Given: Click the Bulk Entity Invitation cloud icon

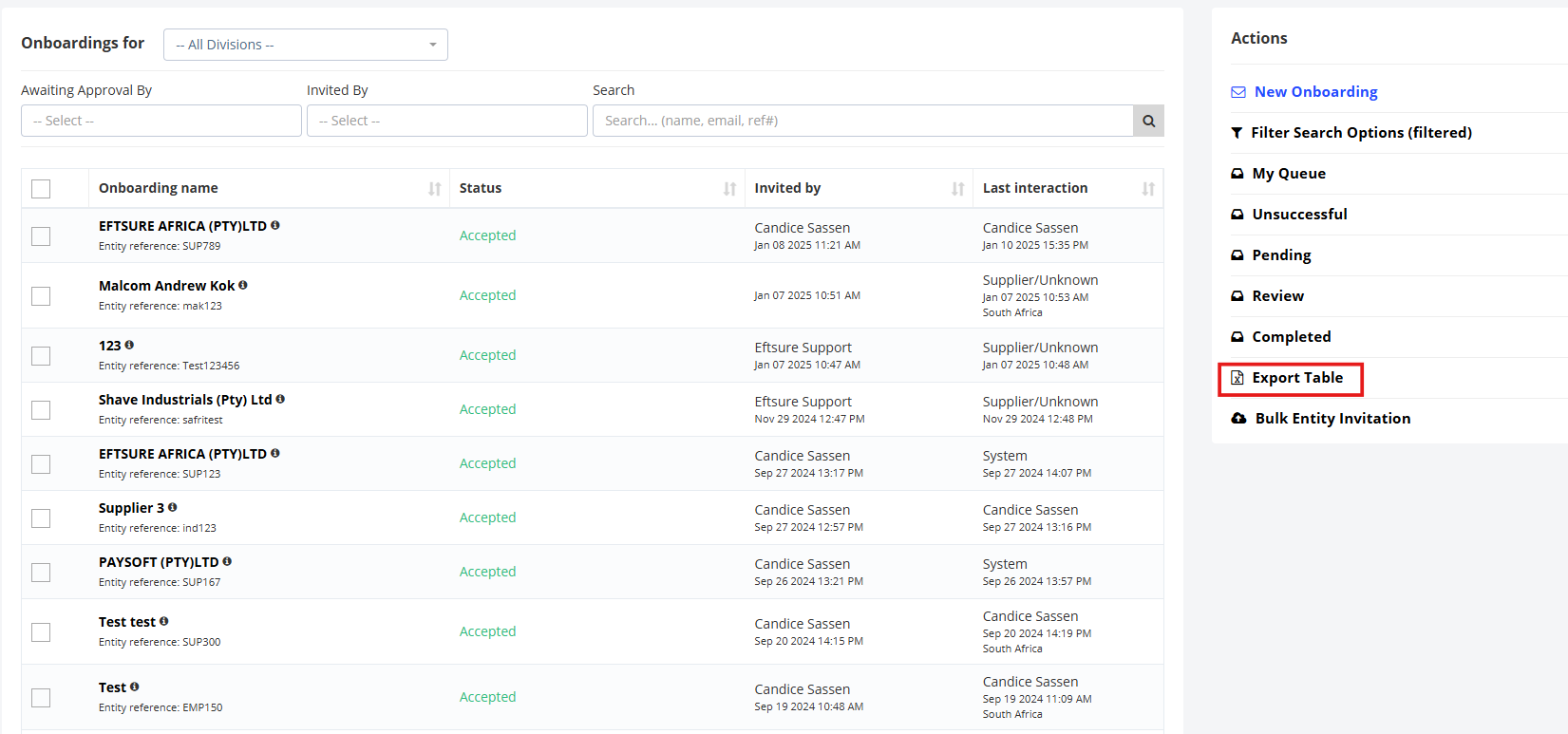Looking at the screenshot, I should 1238,418.
